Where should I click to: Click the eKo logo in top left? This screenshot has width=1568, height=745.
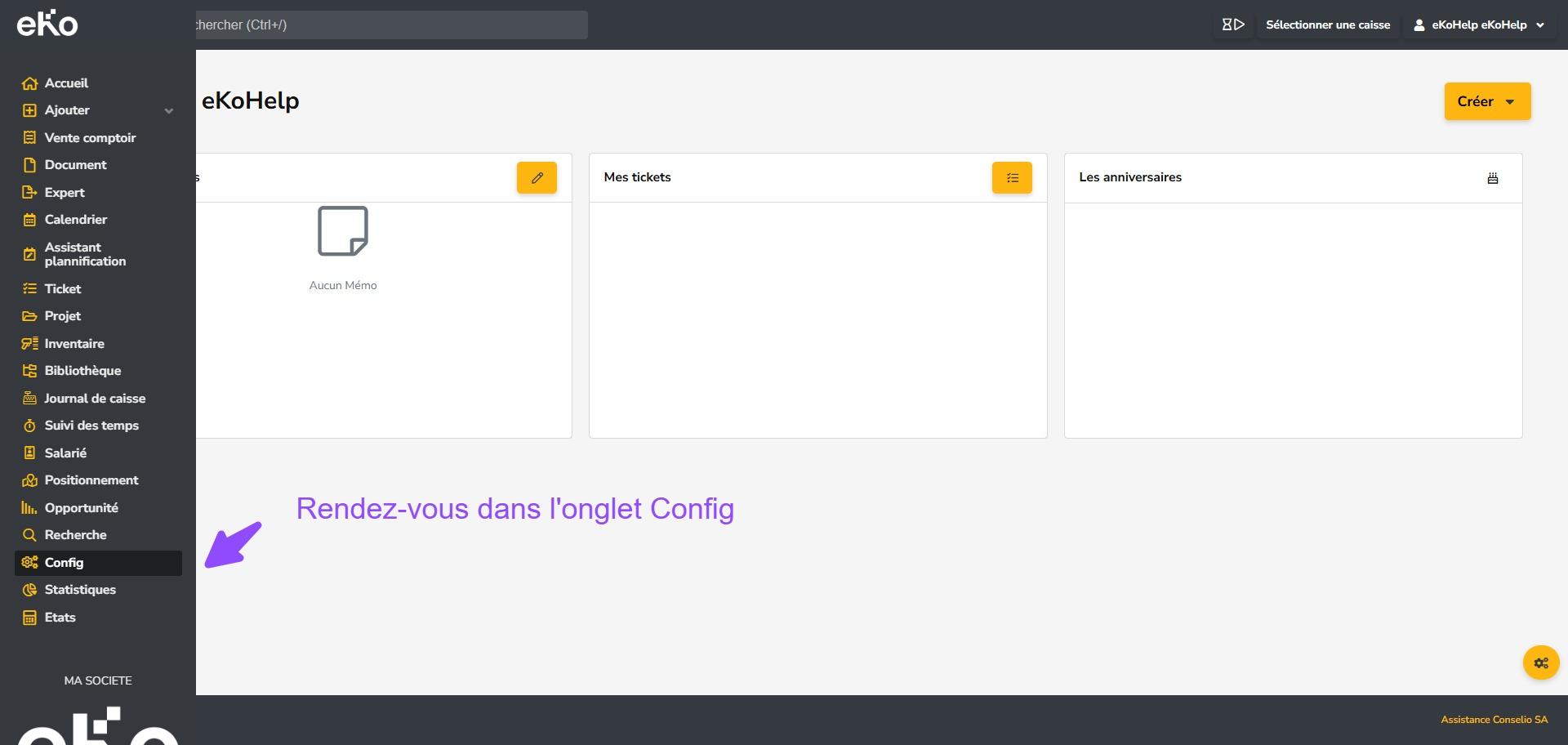[x=47, y=24]
